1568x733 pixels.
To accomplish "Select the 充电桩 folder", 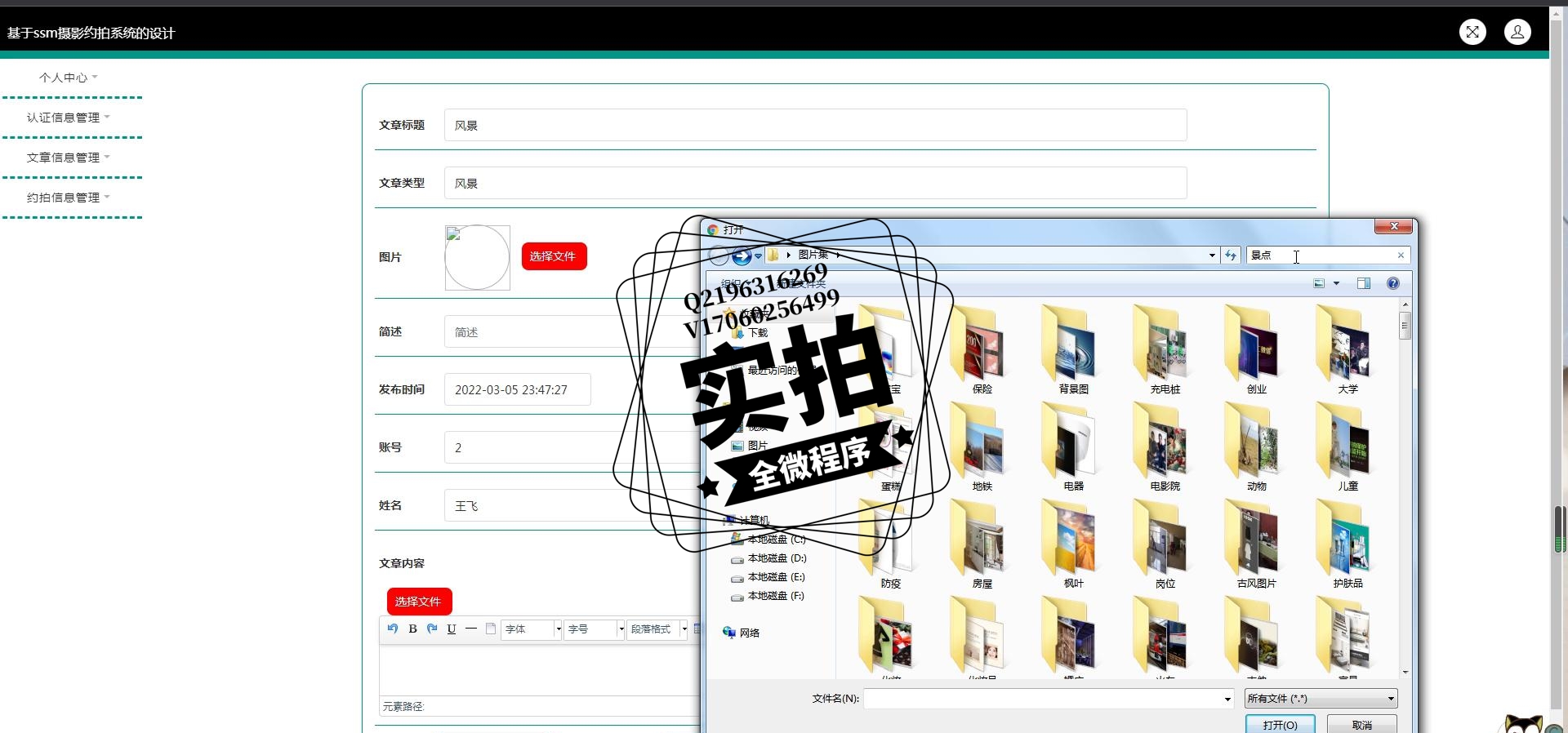I will tap(1165, 350).
